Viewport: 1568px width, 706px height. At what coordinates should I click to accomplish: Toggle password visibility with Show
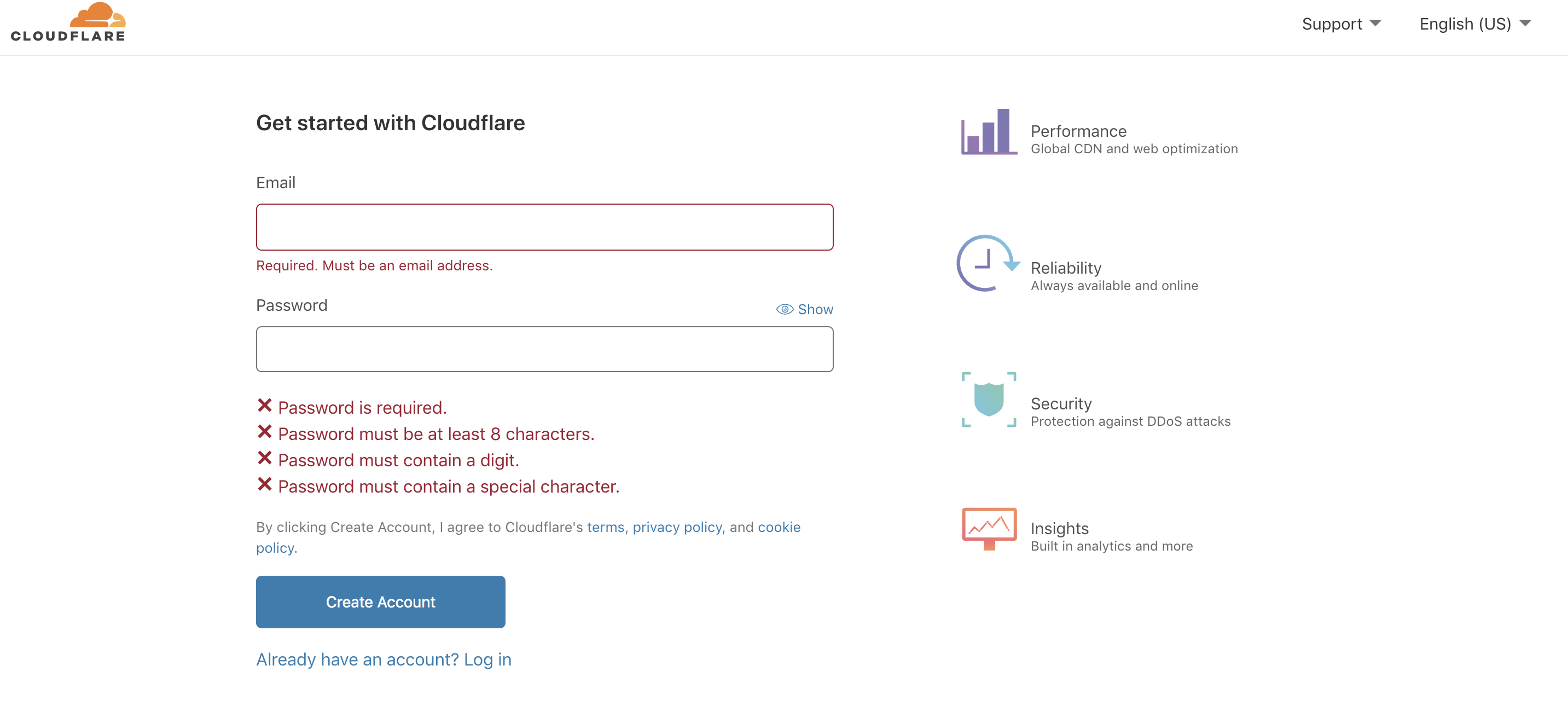815,309
